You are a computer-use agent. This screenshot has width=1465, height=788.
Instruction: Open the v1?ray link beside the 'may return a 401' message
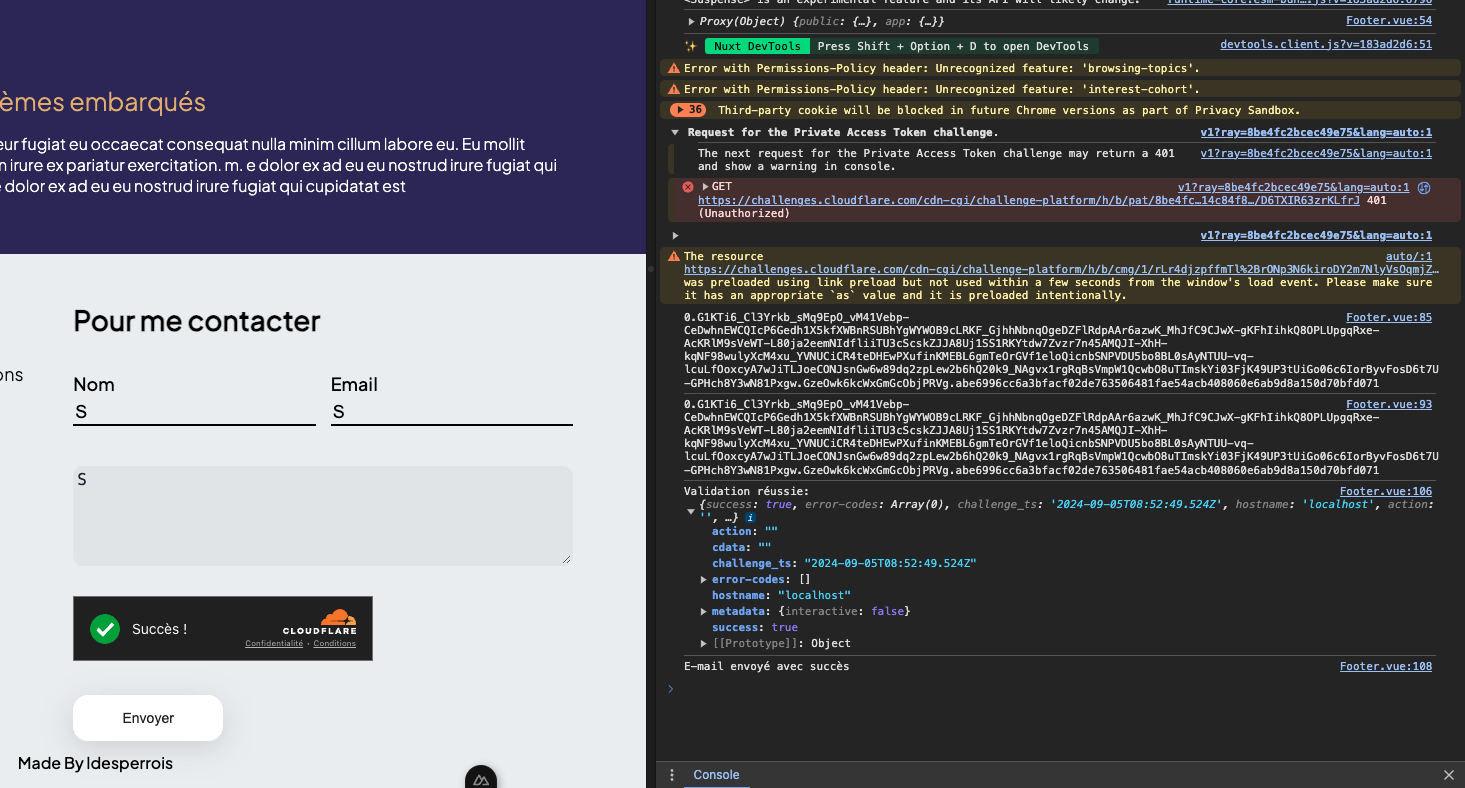[1316, 153]
